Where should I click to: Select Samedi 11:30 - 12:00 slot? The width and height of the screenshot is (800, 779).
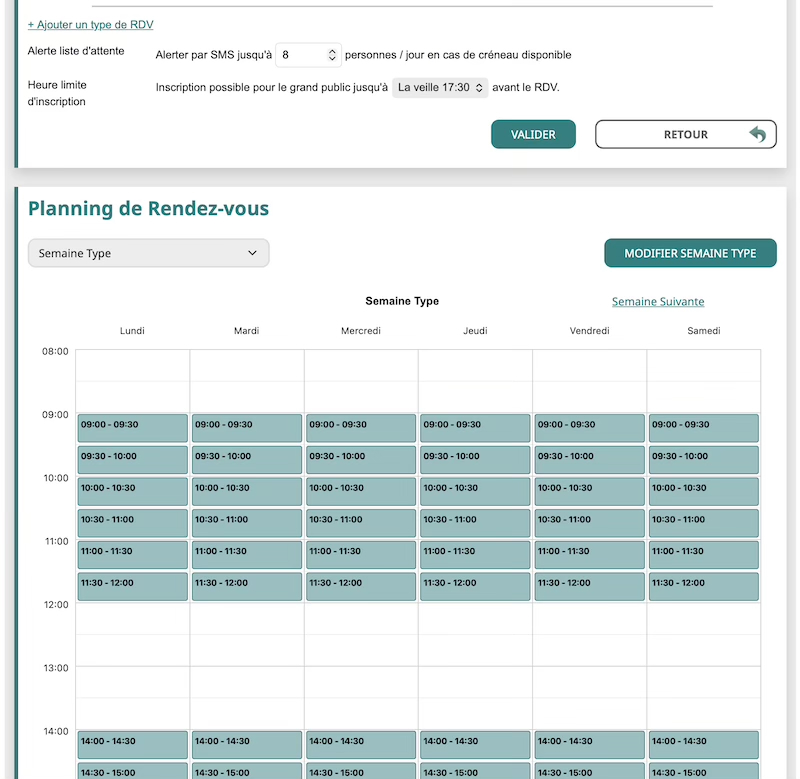[704, 586]
